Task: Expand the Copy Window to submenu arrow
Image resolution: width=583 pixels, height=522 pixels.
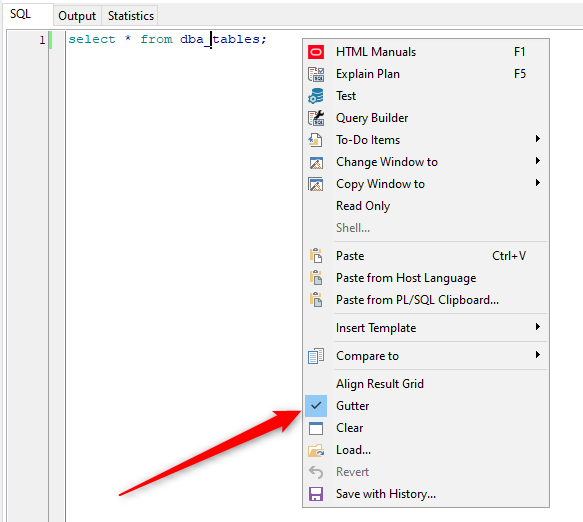Action: click(x=538, y=183)
